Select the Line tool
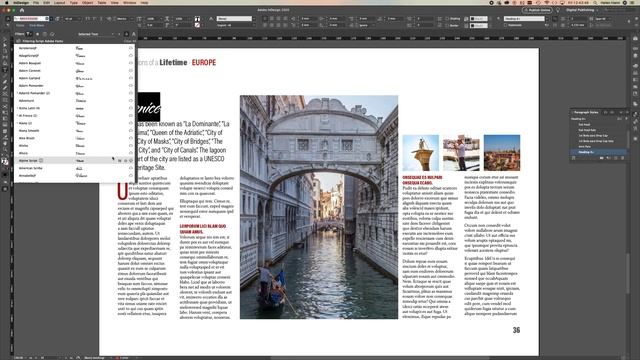Screen dimensions: 640x360 (5, 76)
